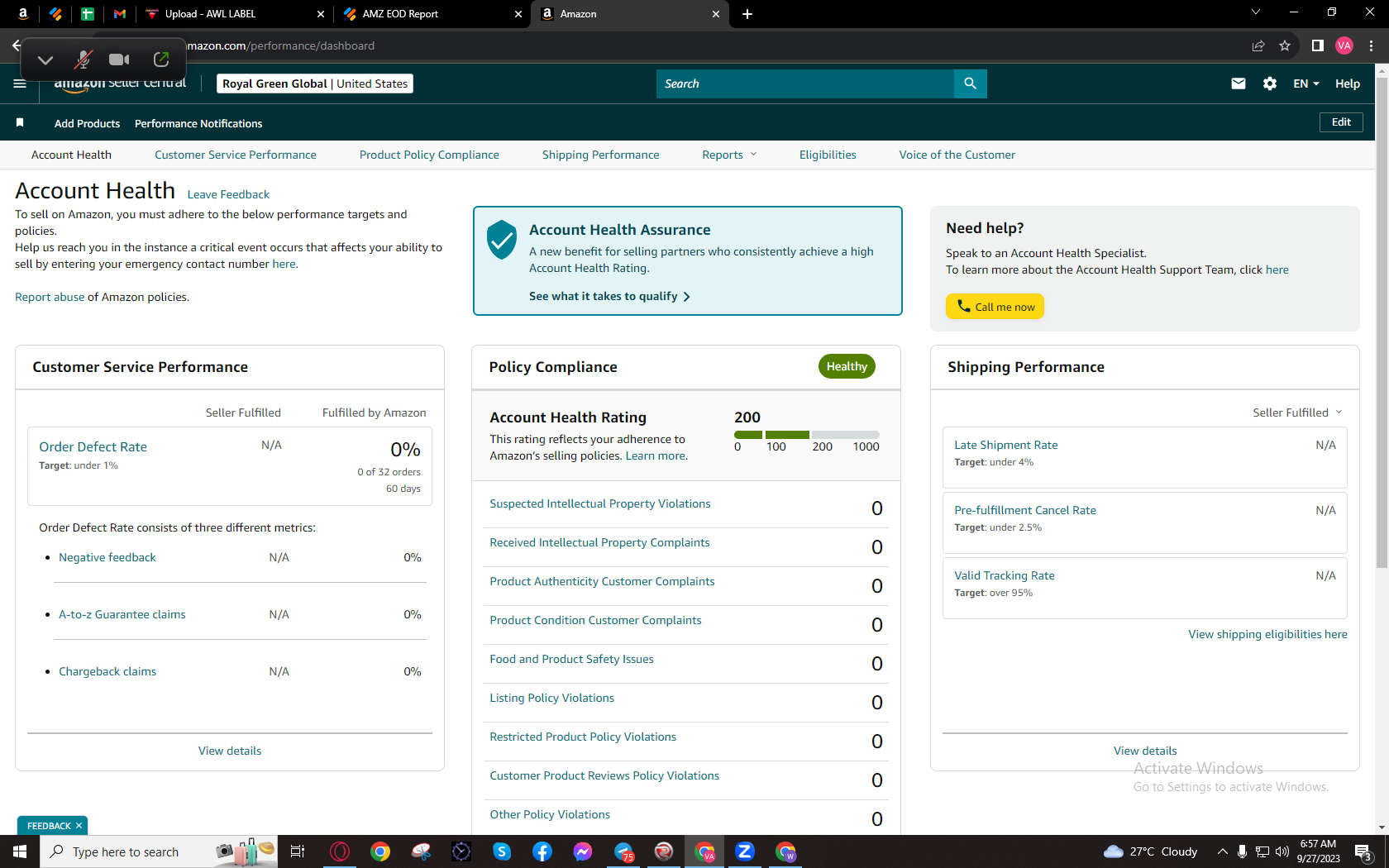
Task: Open Suspected Intellectual Property Violations
Action: (x=600, y=503)
